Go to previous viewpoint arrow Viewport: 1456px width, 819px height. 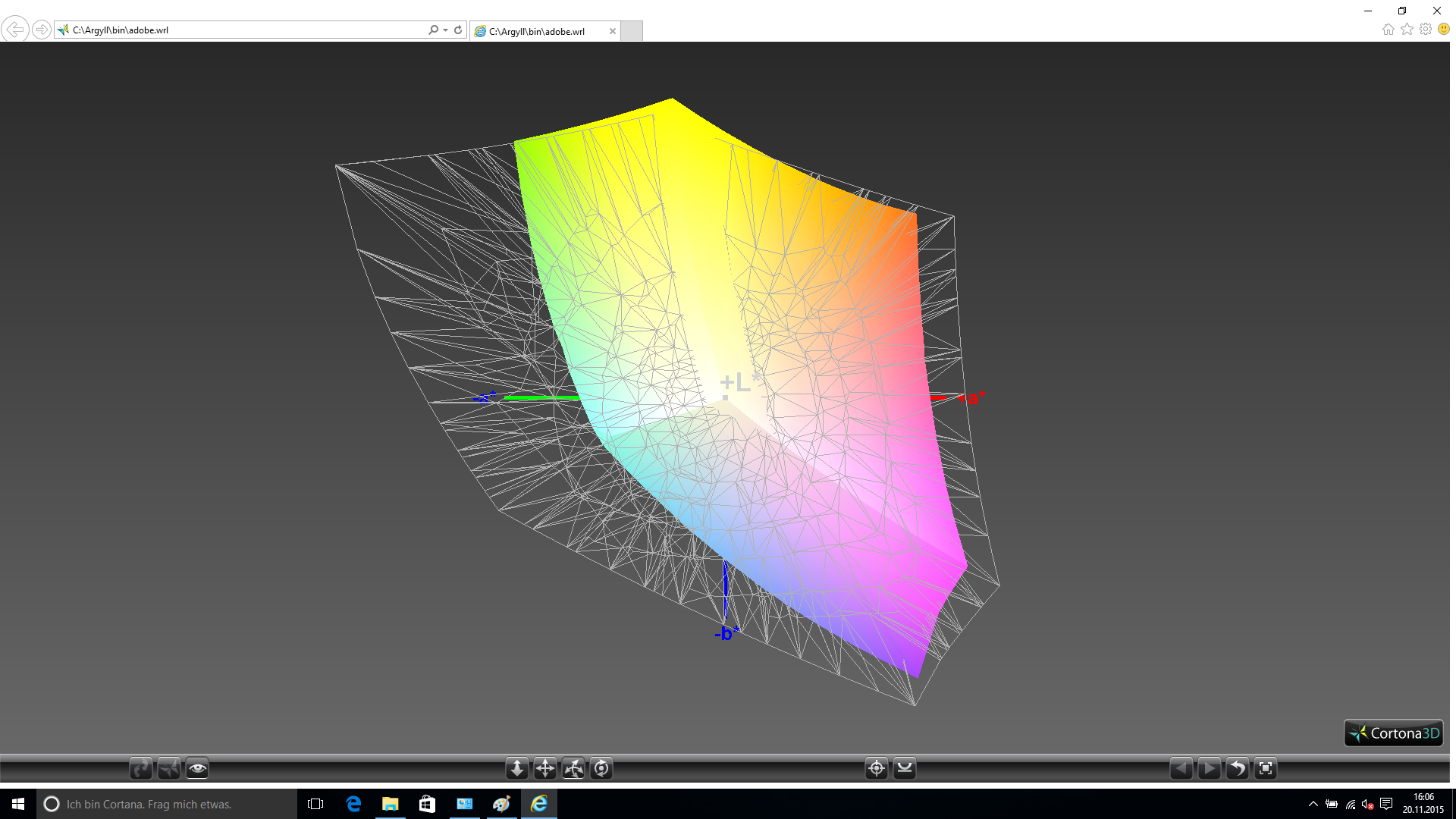[x=1181, y=769]
